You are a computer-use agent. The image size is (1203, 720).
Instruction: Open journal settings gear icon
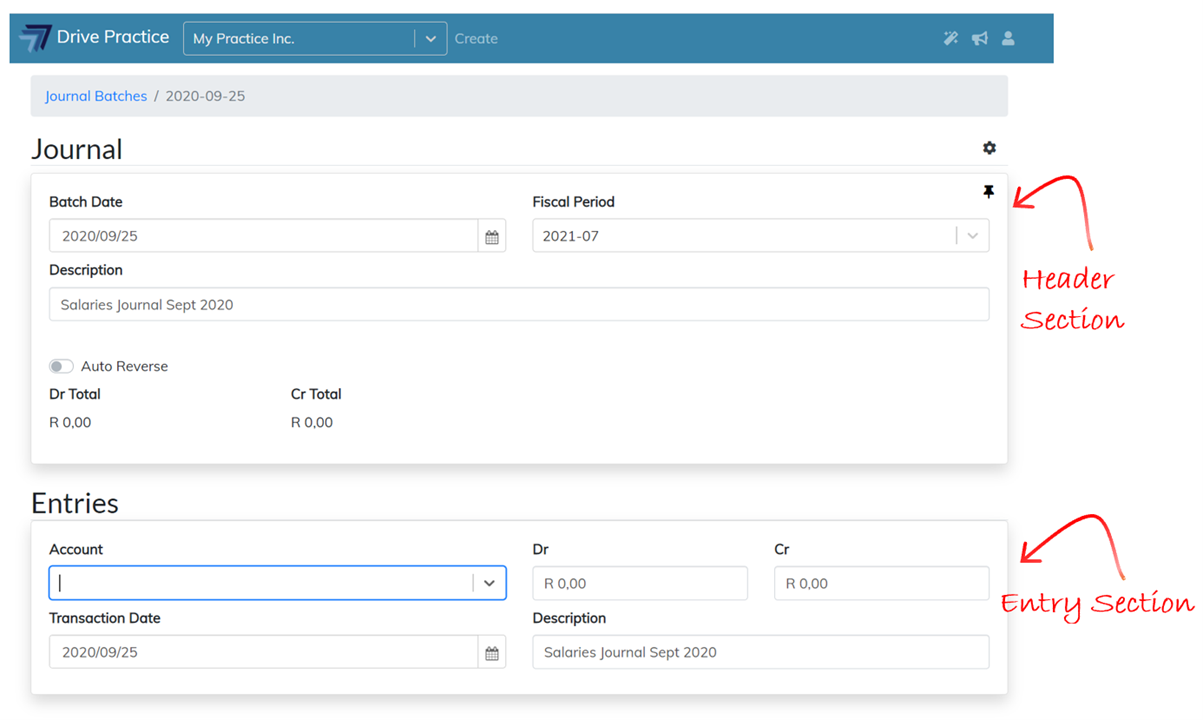coord(989,148)
